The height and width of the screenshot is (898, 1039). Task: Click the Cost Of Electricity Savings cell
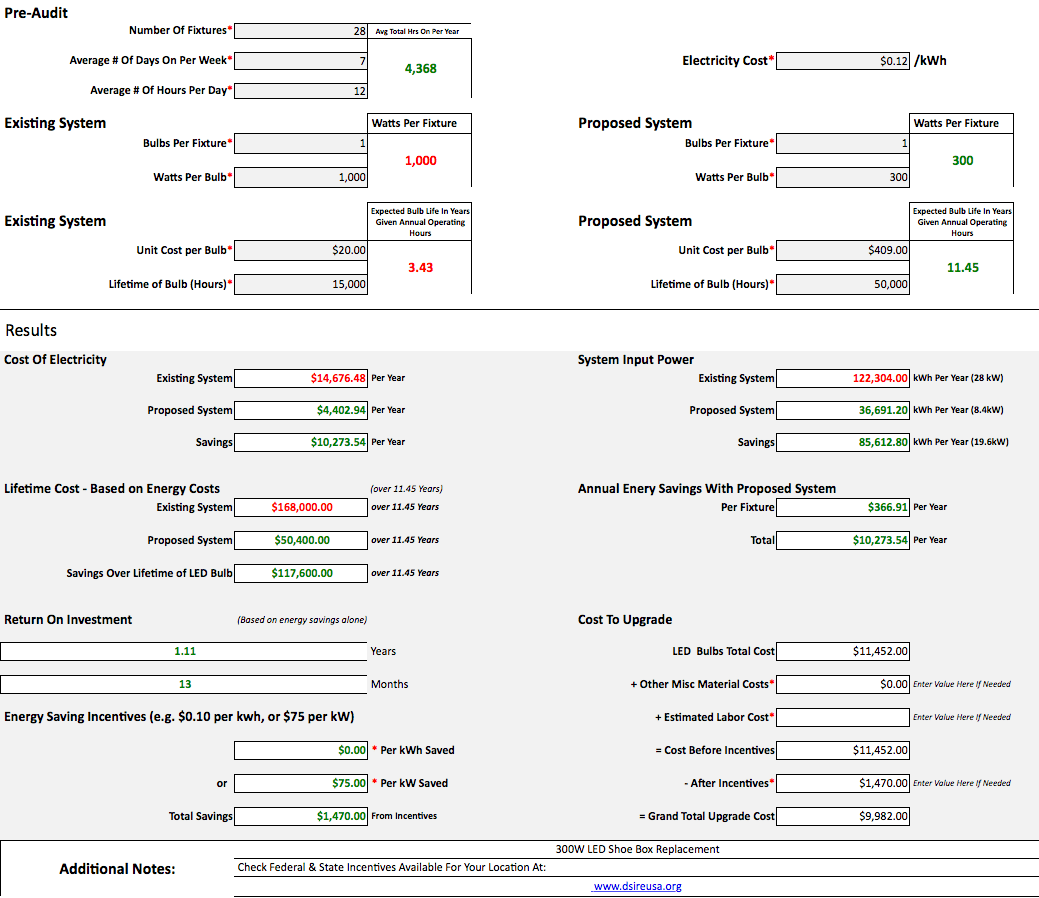301,442
